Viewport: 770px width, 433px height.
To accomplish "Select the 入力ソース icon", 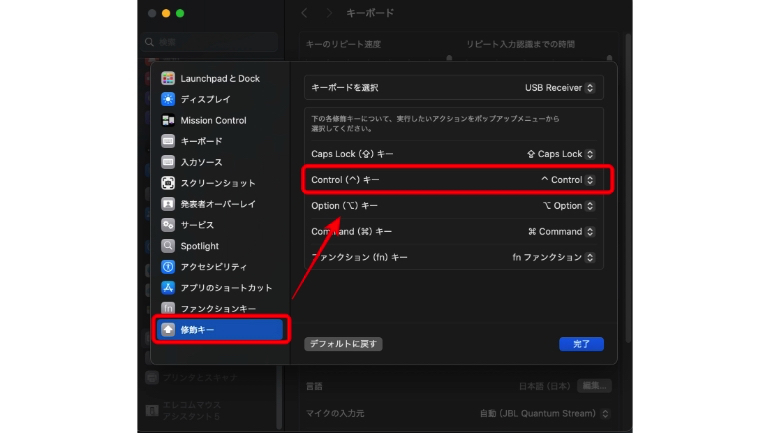I will point(168,162).
